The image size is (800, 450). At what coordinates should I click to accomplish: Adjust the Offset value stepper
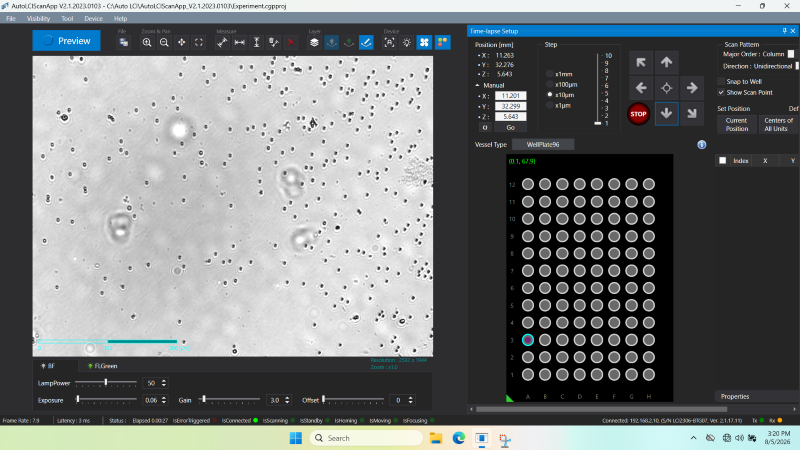pyautogui.click(x=411, y=400)
